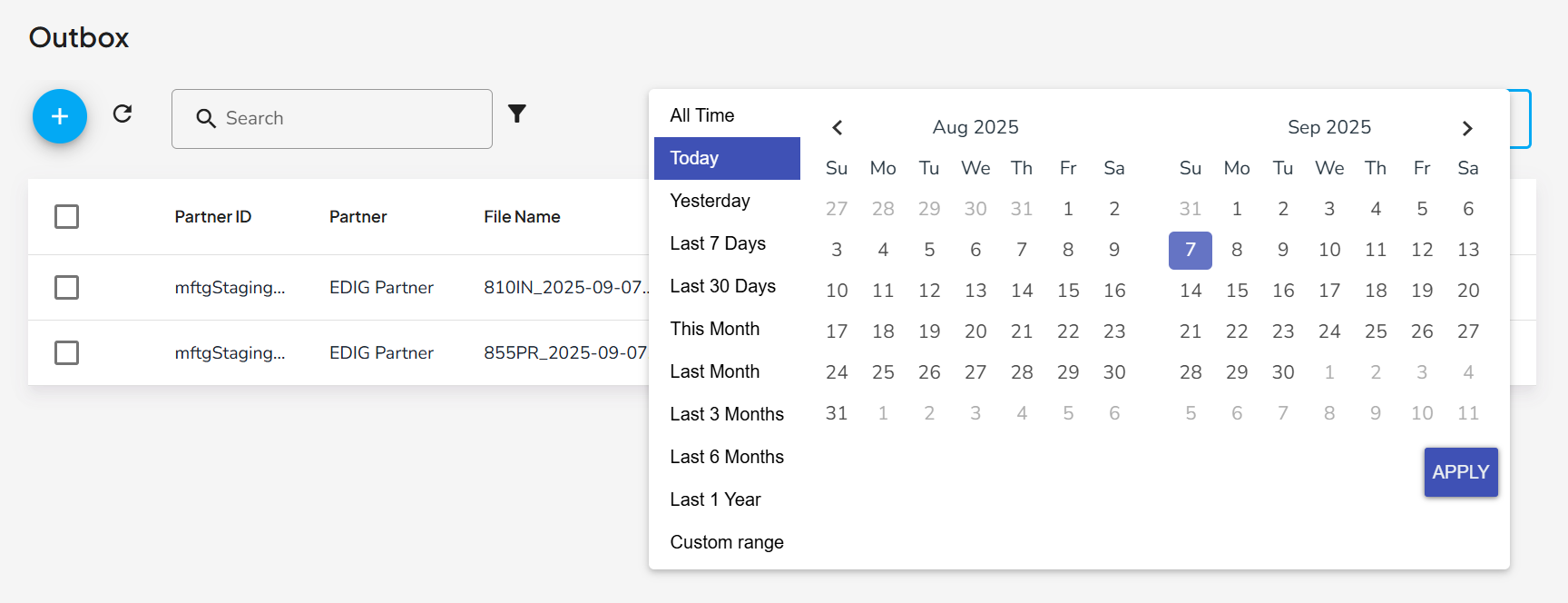Viewport: 1568px width, 603px height.
Task: Open the filter funnel icon
Action: pos(517,114)
